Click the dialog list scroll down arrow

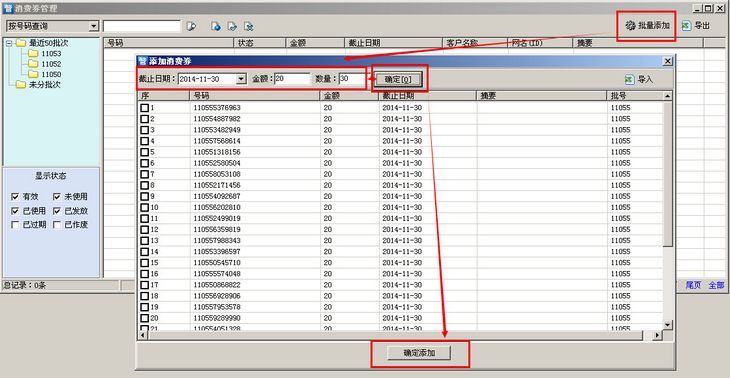668,325
